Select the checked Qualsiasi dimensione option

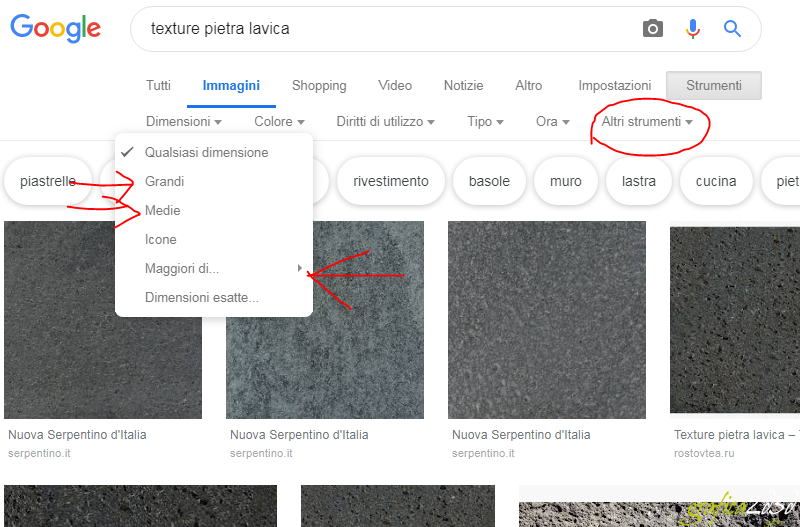[x=206, y=153]
